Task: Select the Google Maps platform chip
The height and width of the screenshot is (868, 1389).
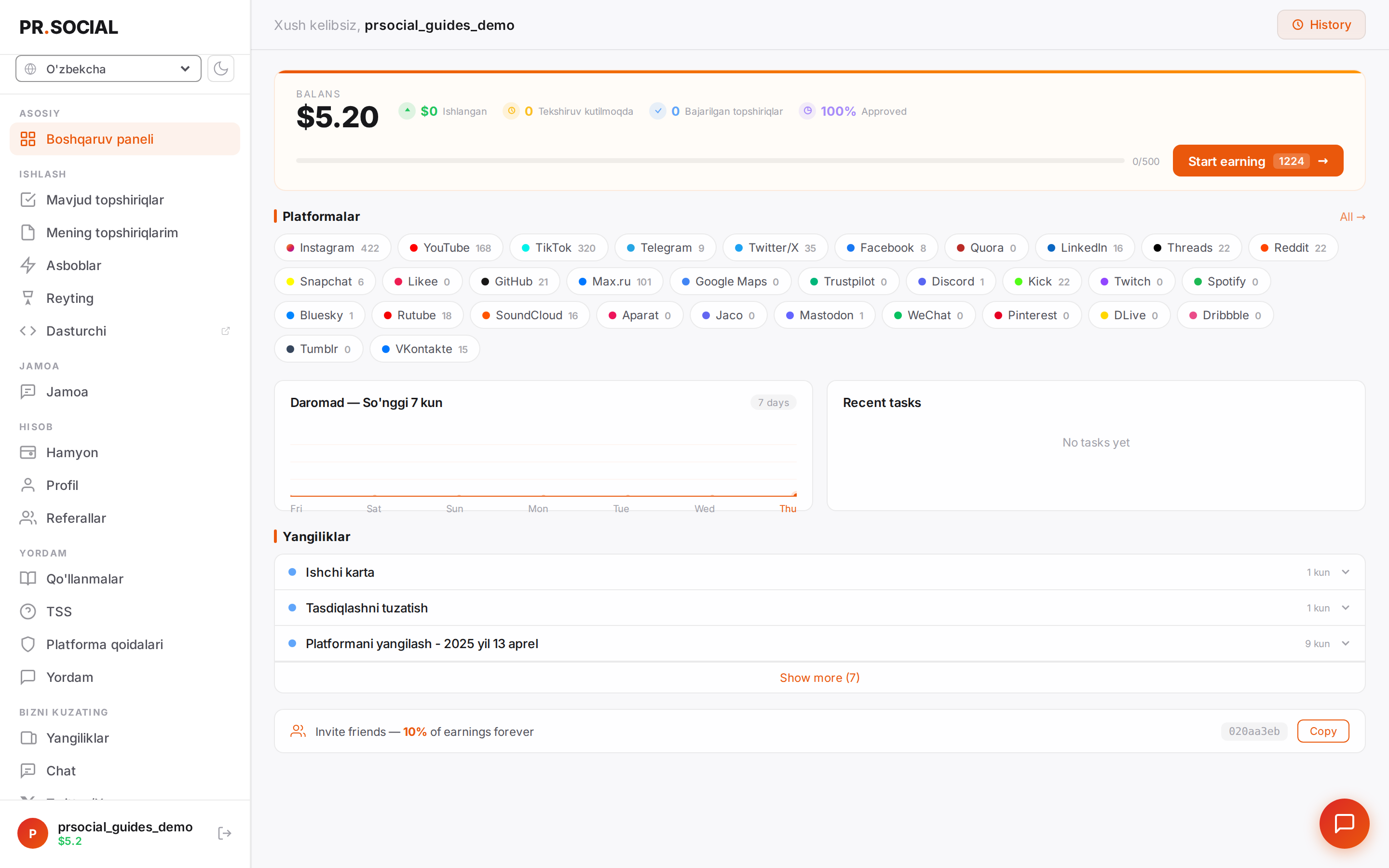Action: (x=730, y=281)
